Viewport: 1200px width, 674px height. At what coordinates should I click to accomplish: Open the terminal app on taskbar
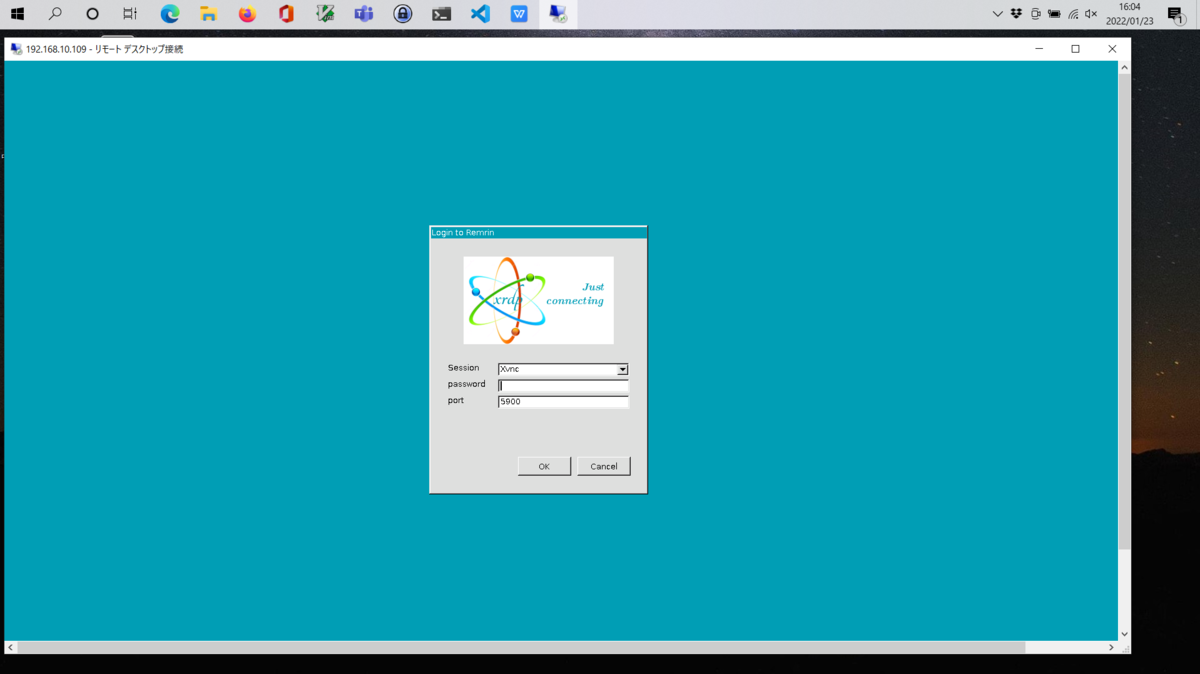tap(441, 14)
